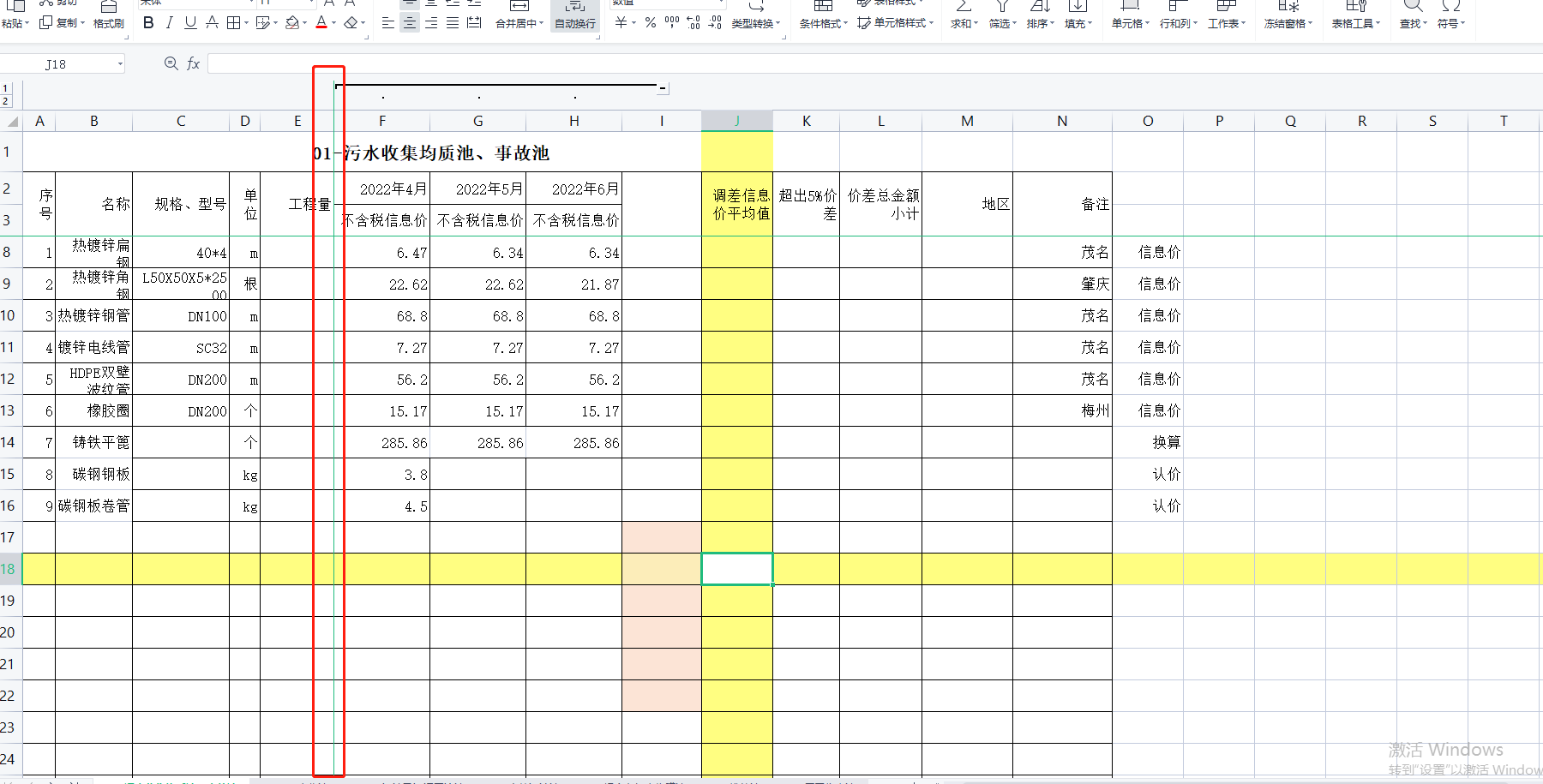Open the Name Box dropdown arrow
Viewport: 1543px width, 784px height.
pyautogui.click(x=120, y=64)
